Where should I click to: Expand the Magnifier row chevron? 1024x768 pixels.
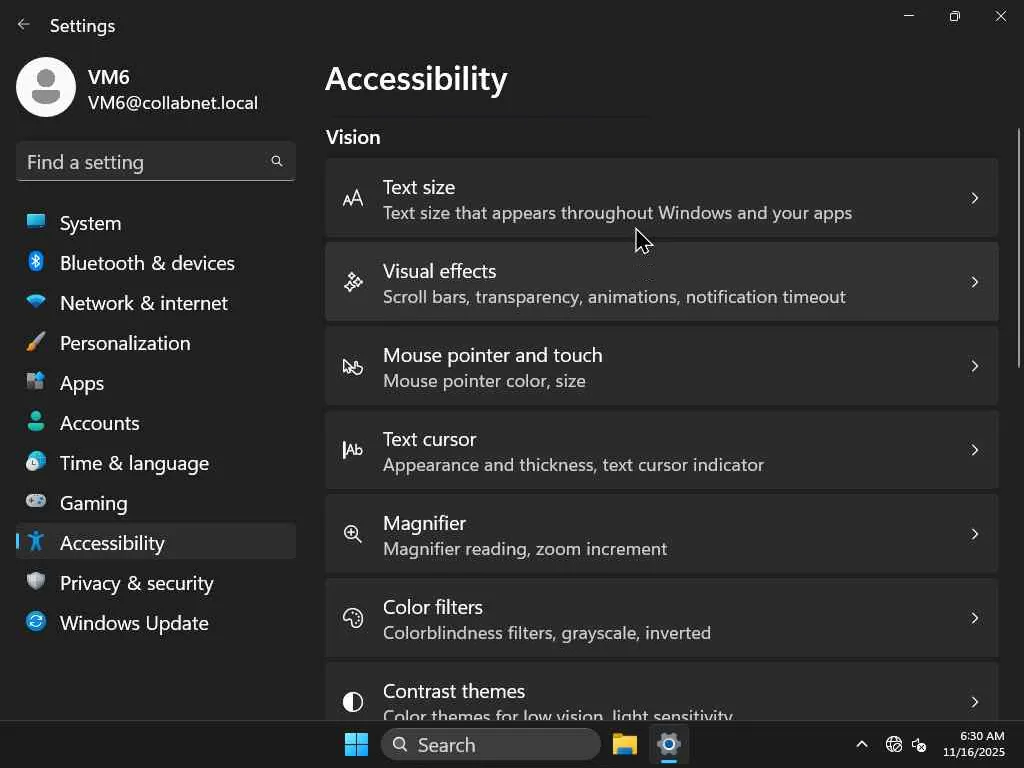974,534
